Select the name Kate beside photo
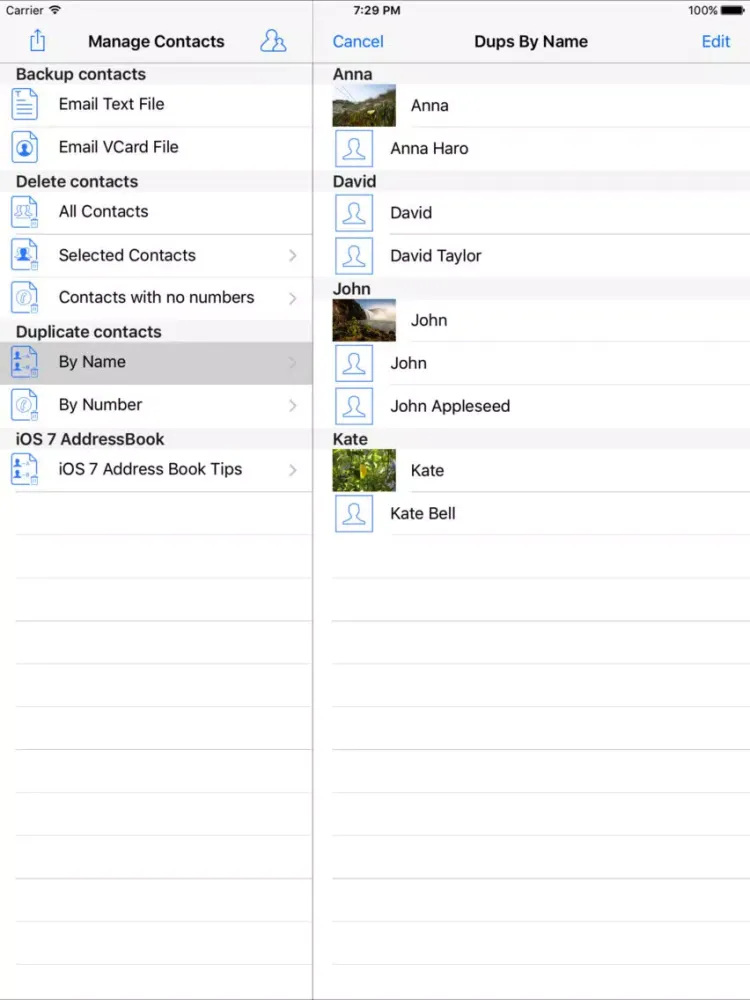The height and width of the screenshot is (1000, 750). coord(427,470)
